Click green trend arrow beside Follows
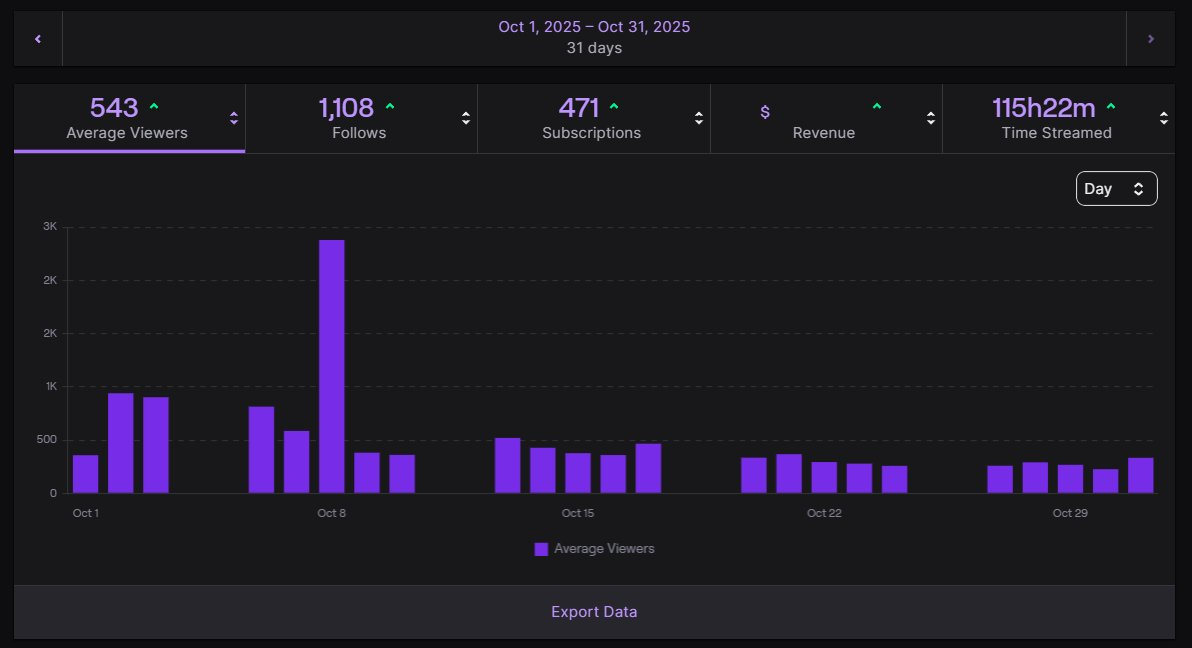This screenshot has width=1192, height=648. click(x=390, y=106)
